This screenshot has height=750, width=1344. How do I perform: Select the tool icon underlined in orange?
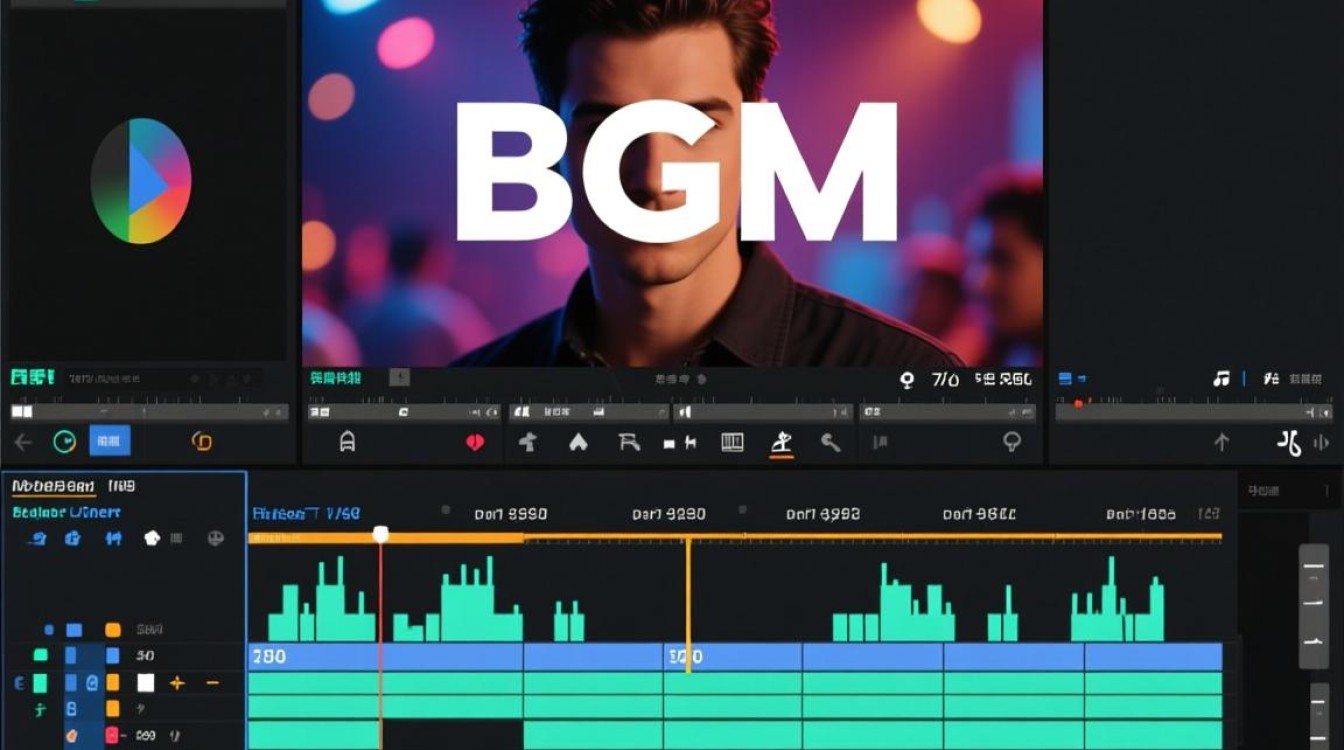tap(782, 443)
